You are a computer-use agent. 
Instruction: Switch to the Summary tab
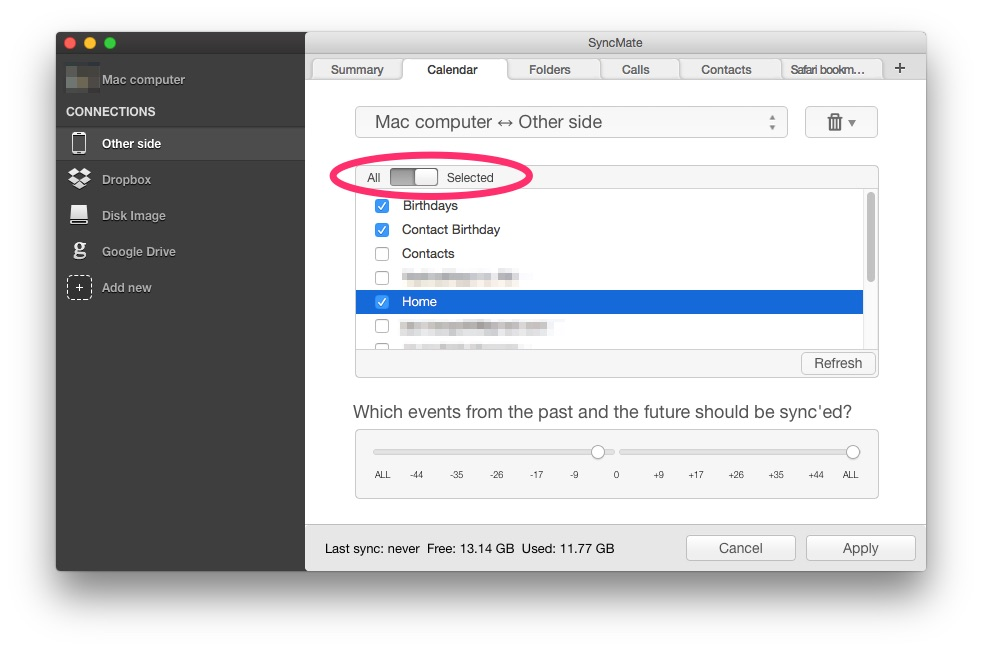357,70
